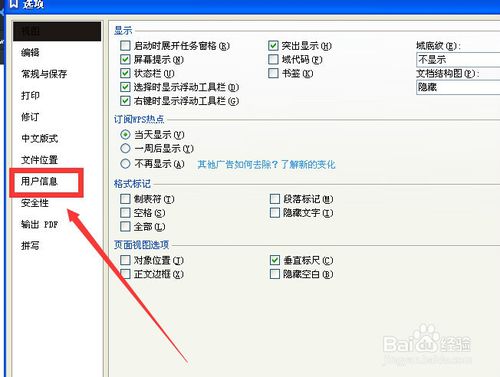Uncheck the 屏幕提示 option

tap(125, 60)
